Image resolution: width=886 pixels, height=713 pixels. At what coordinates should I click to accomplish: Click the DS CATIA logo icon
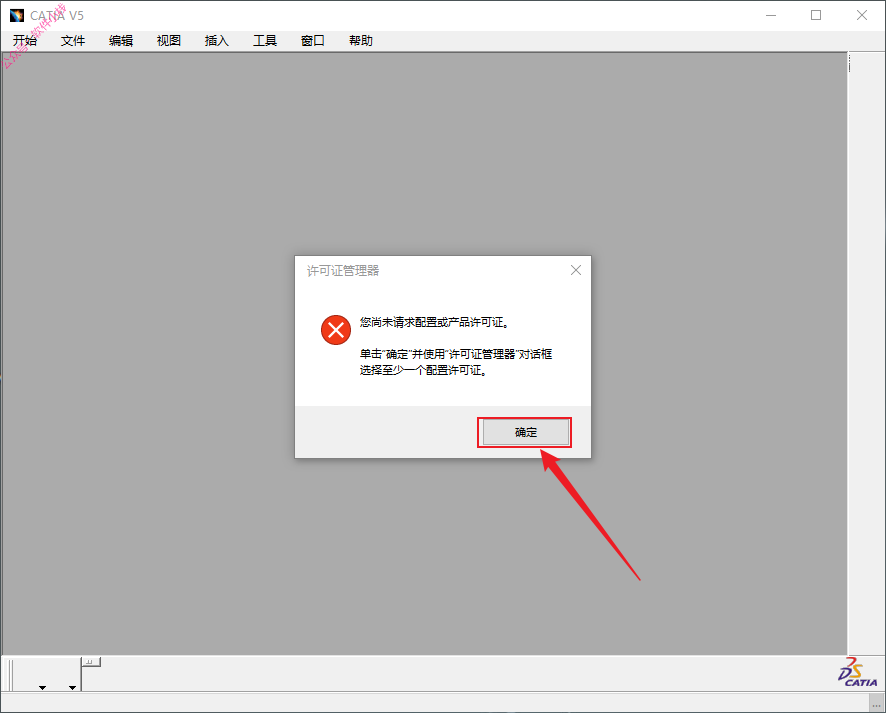857,672
